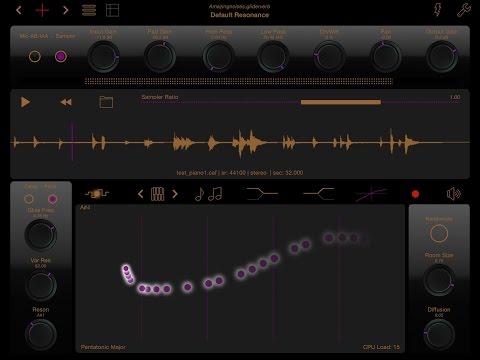Click the Dry/Wet knob
The height and width of the screenshot is (360, 480).
[329, 57]
